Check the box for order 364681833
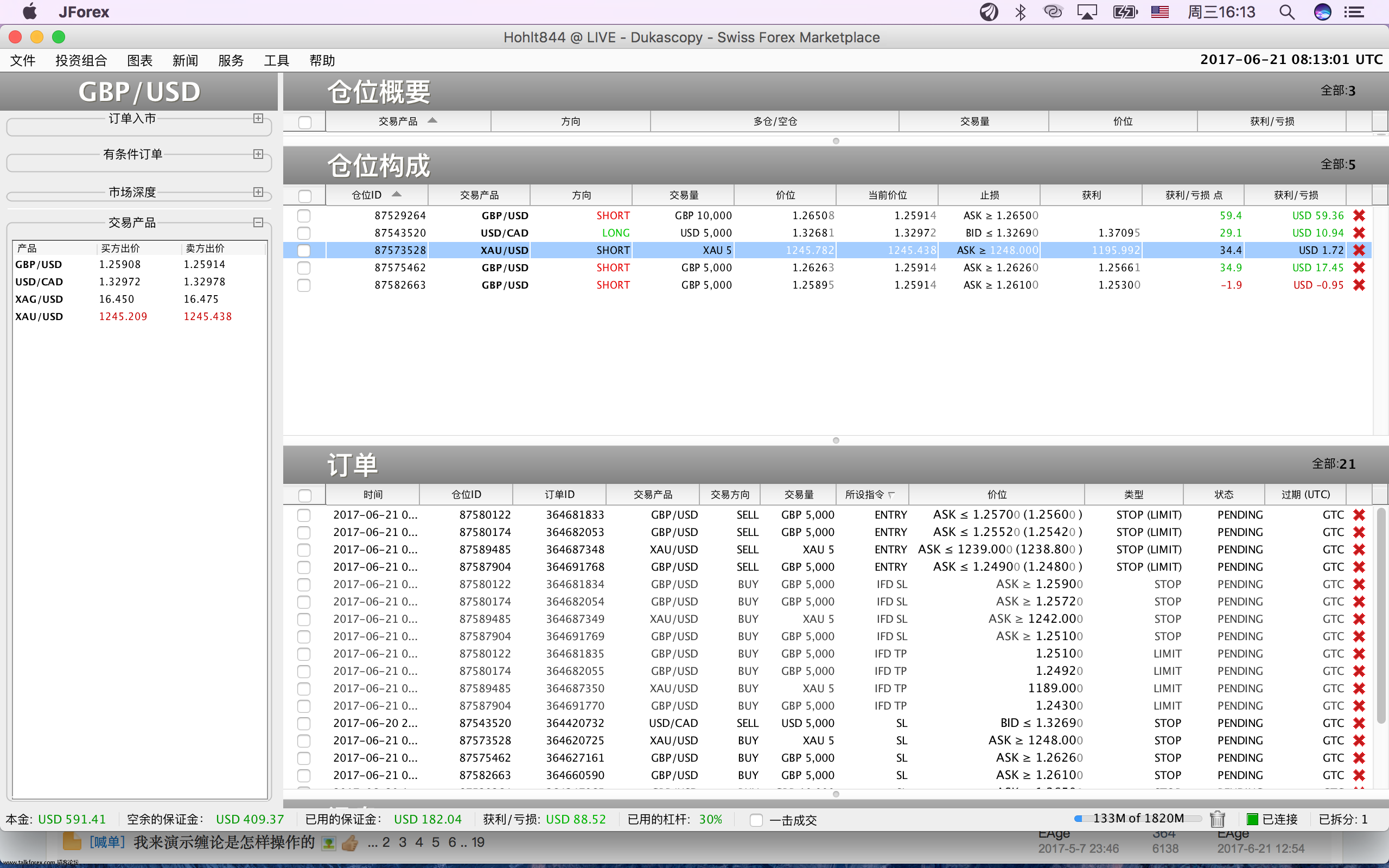The height and width of the screenshot is (868, 1389). [x=304, y=515]
